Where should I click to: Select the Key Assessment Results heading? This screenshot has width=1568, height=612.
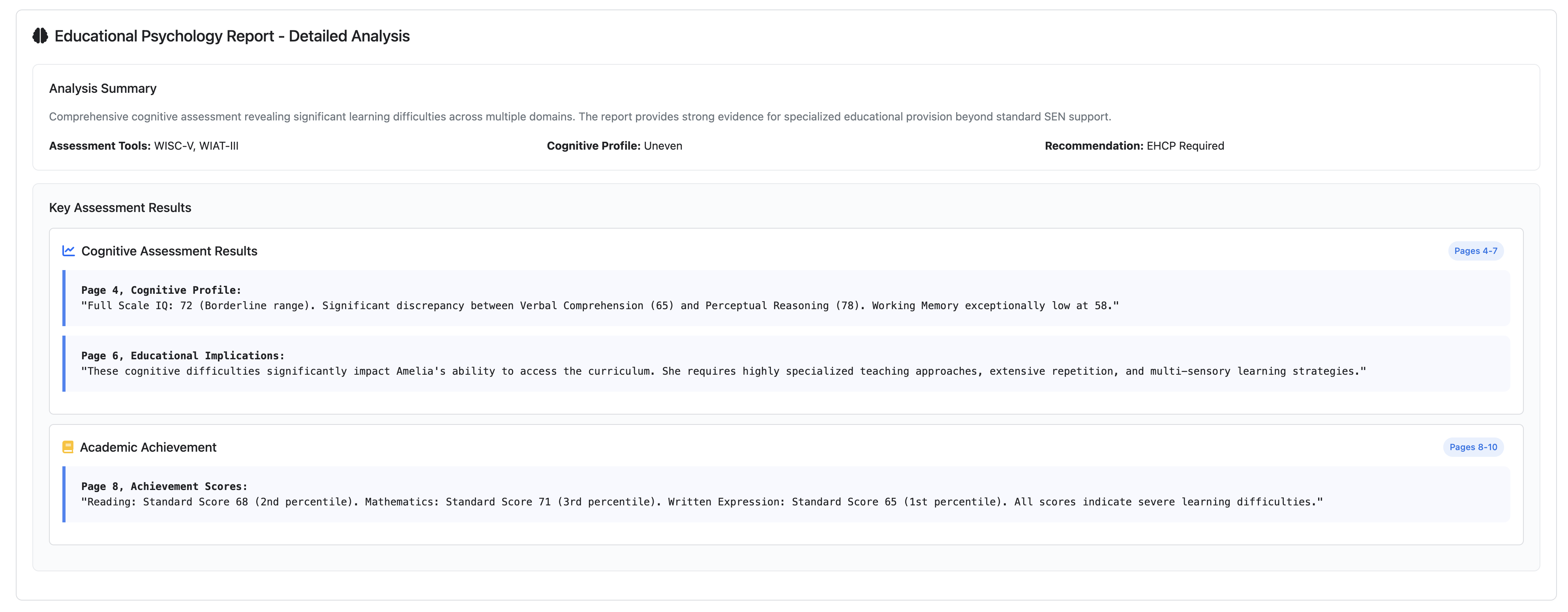point(120,208)
